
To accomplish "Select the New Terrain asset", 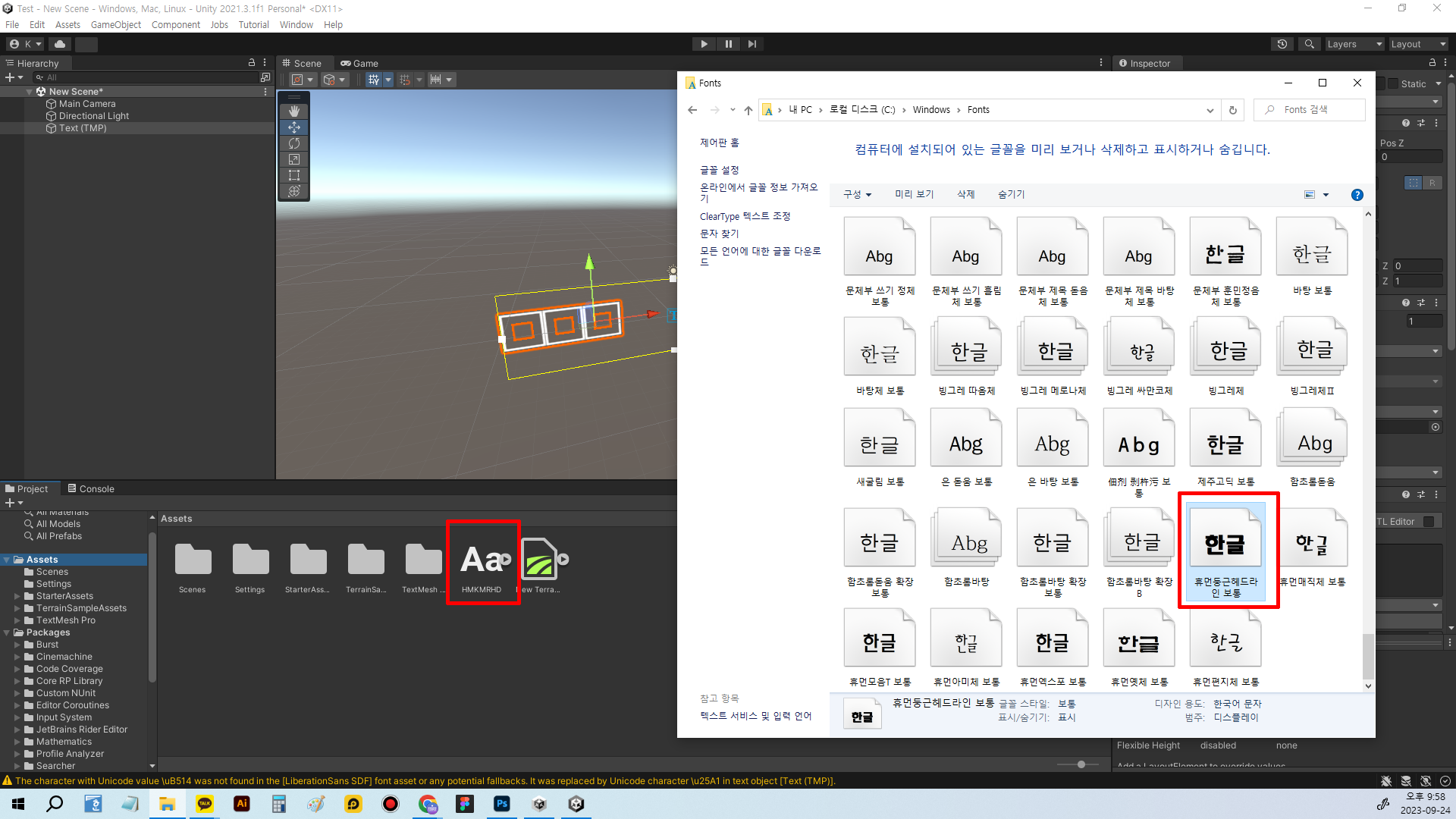I will click(539, 565).
